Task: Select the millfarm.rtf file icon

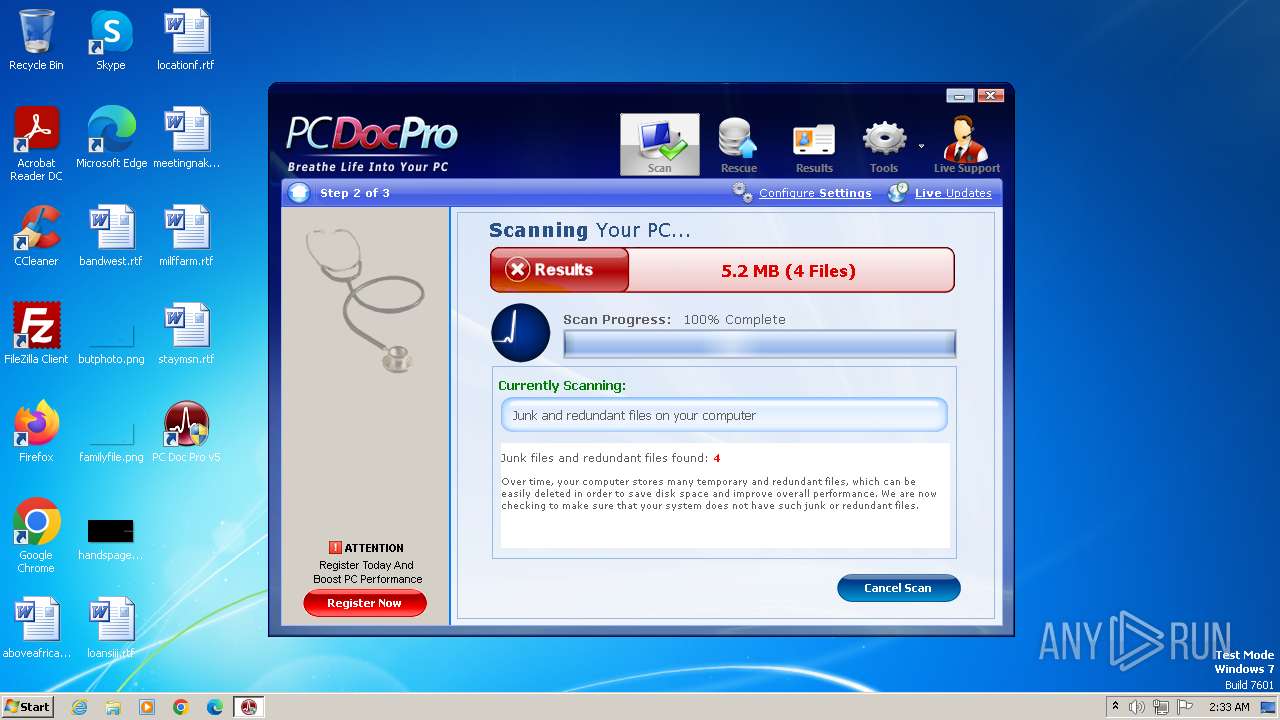Action: [186, 236]
